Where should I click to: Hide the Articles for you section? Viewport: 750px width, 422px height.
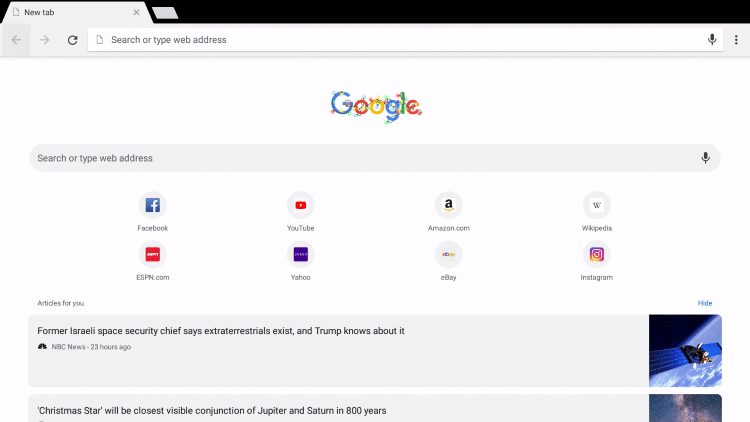705,303
